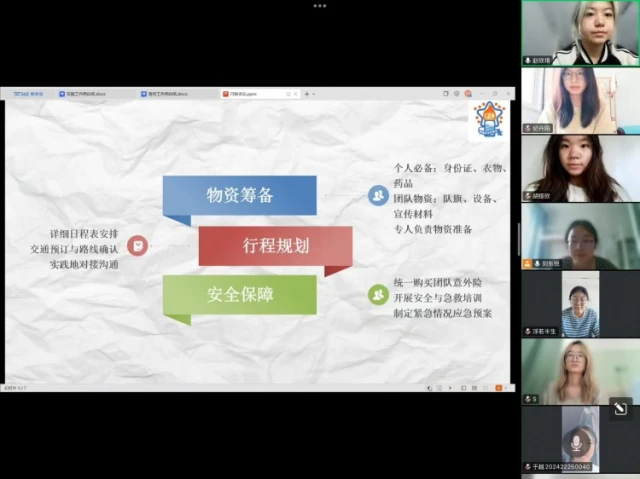Switch to the first docx document tab
The image size is (640, 479).
click(84, 94)
